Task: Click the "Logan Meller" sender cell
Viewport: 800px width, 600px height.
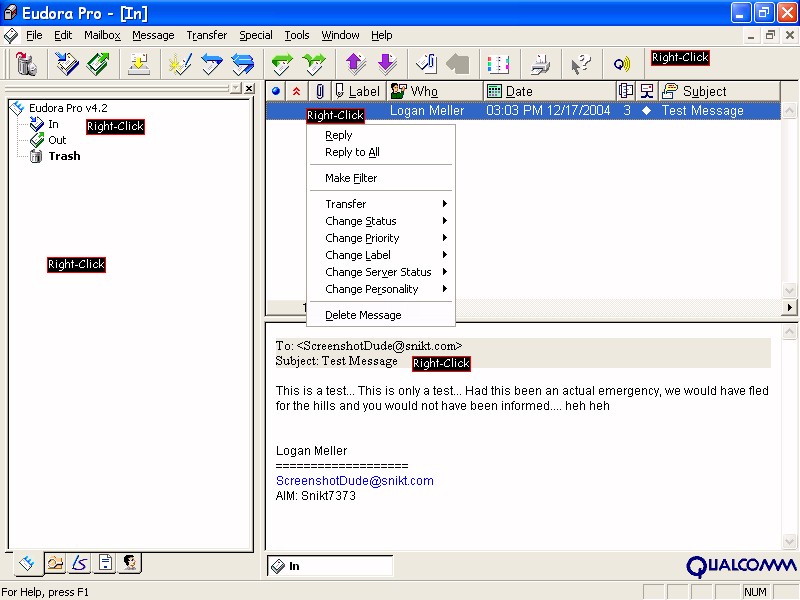Action: pos(427,111)
